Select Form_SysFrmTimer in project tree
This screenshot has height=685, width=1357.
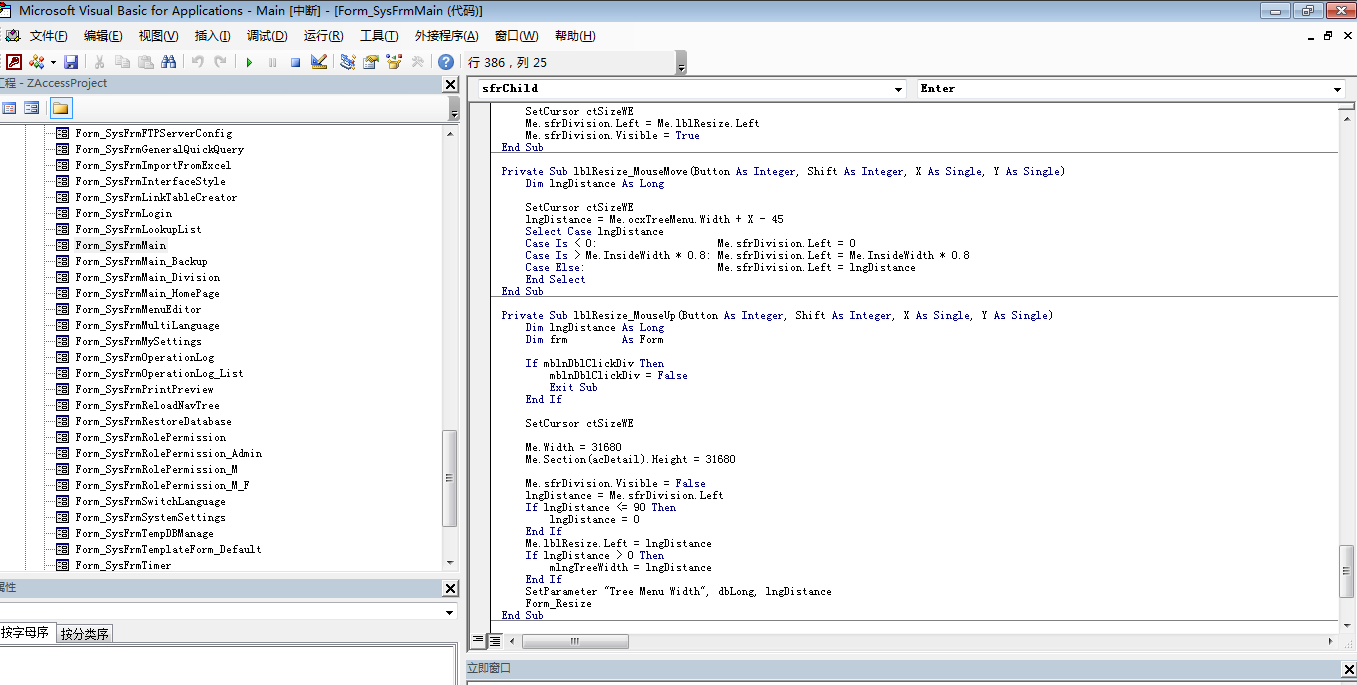[123, 565]
